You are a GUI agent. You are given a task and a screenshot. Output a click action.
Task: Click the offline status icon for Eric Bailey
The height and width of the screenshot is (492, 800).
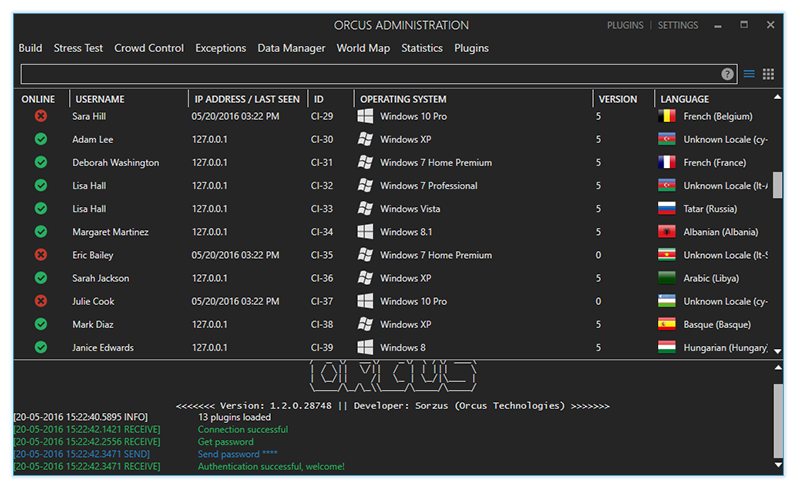coord(41,255)
